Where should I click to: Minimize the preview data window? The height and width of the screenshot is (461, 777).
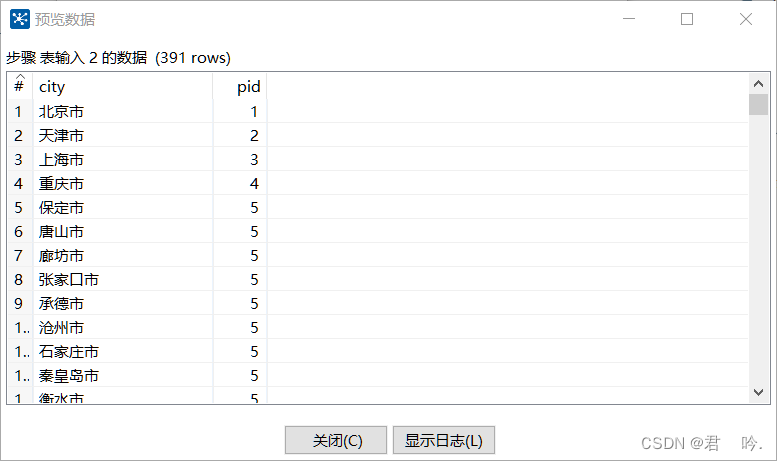629,19
